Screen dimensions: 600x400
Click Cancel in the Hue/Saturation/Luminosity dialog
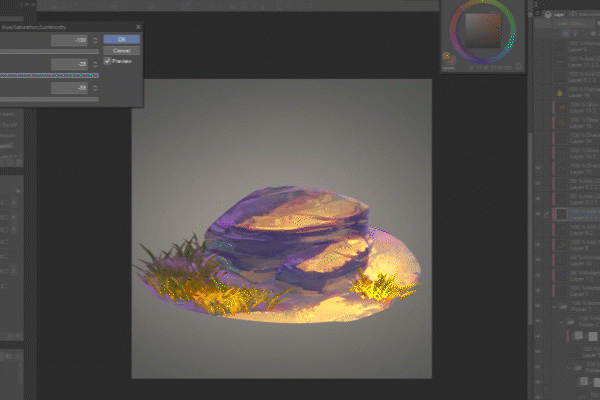(x=122, y=51)
